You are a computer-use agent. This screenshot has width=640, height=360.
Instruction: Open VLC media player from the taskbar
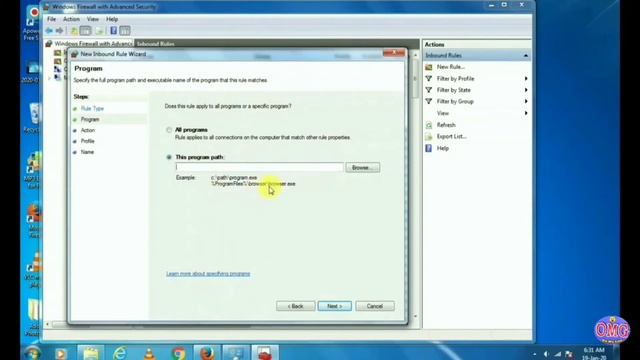pos(149,353)
